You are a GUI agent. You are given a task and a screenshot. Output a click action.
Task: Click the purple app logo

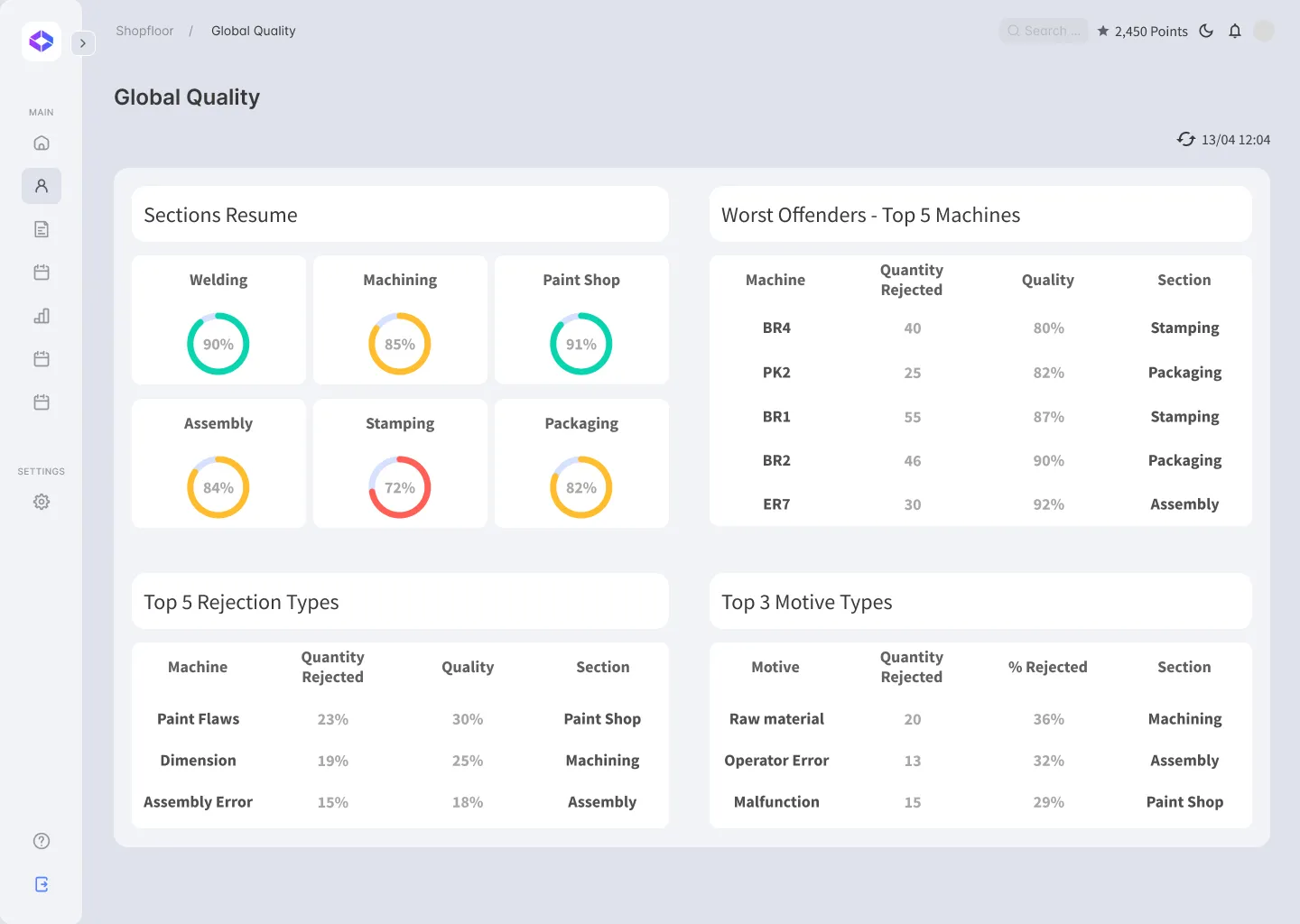(x=42, y=42)
